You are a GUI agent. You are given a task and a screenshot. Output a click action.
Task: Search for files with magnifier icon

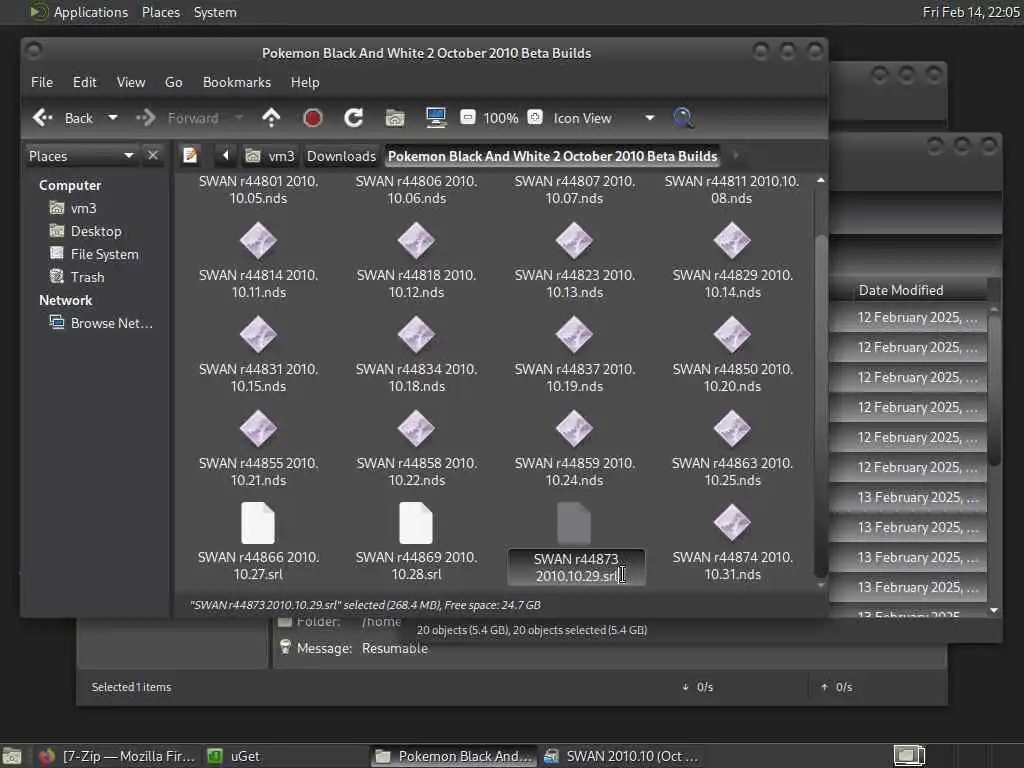coord(683,118)
